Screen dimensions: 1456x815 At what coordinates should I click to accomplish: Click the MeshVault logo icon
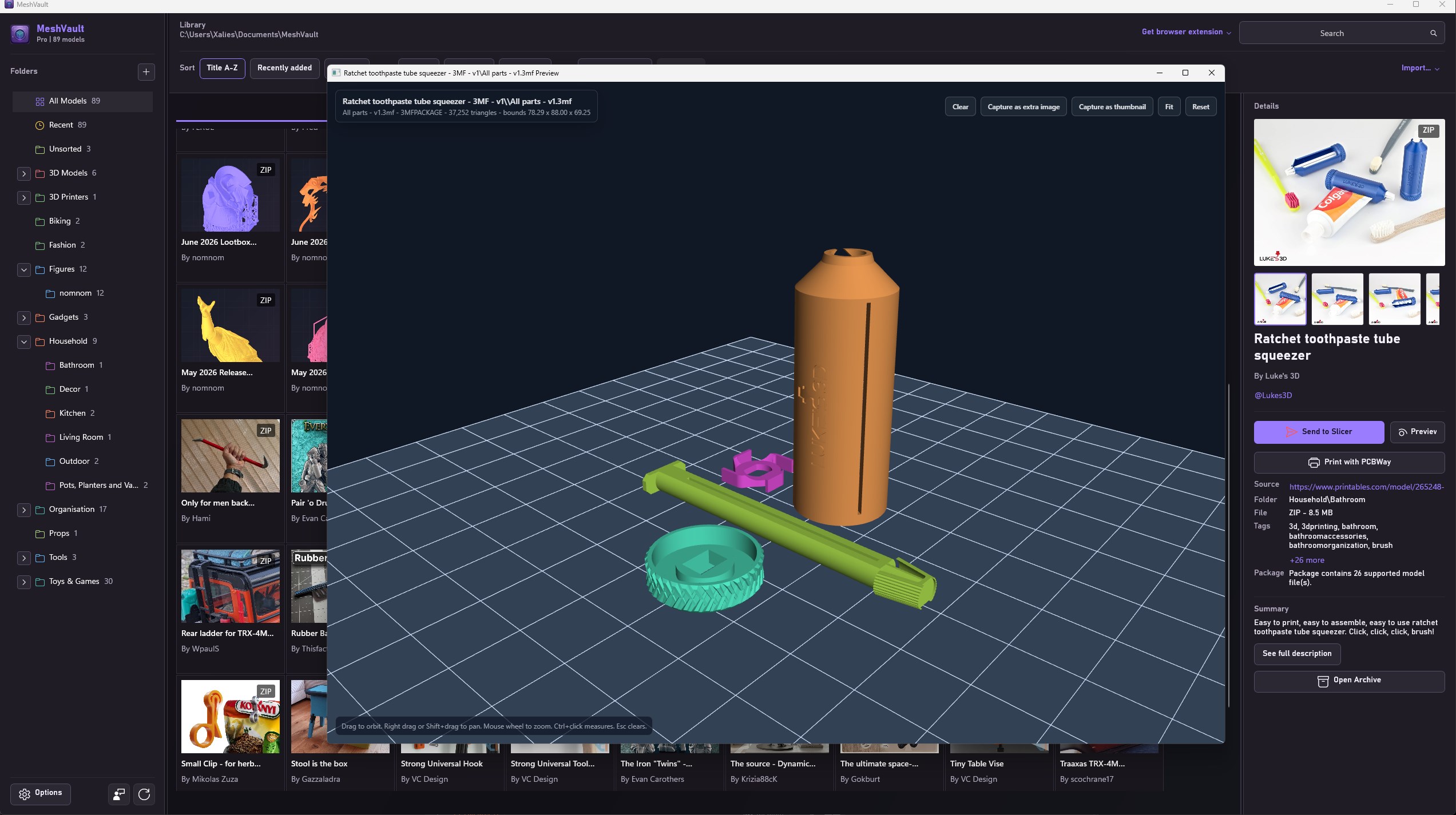point(20,34)
